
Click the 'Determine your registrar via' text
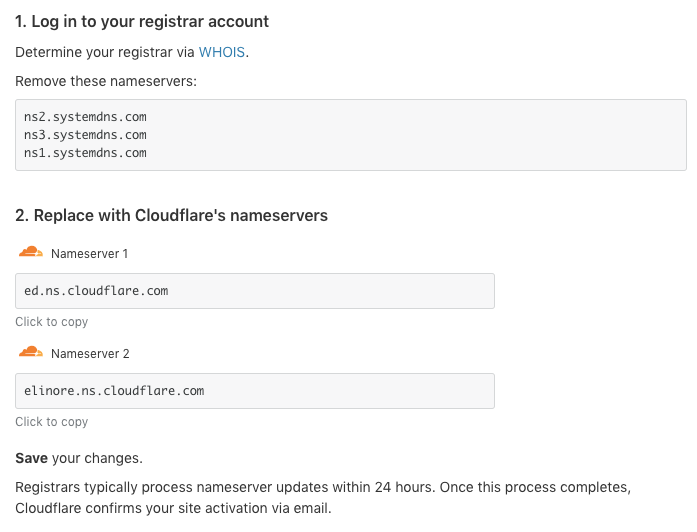pos(105,52)
